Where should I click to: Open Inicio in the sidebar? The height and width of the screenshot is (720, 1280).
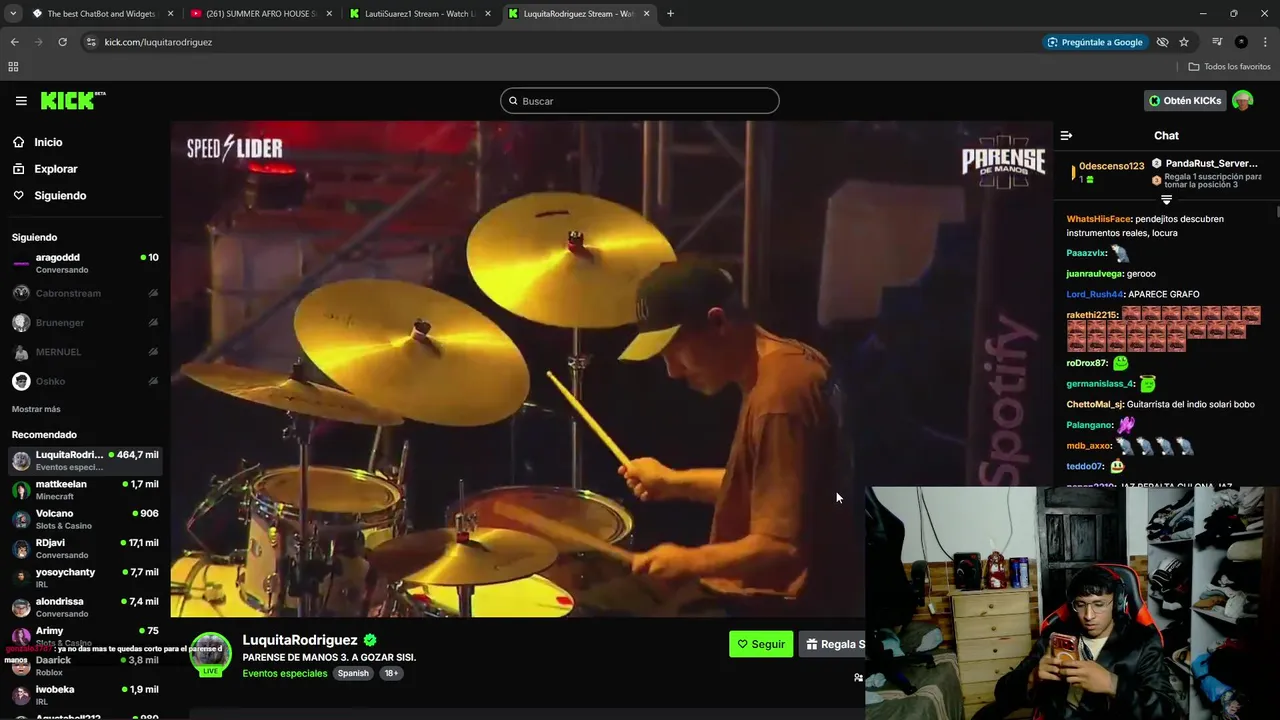[48, 142]
